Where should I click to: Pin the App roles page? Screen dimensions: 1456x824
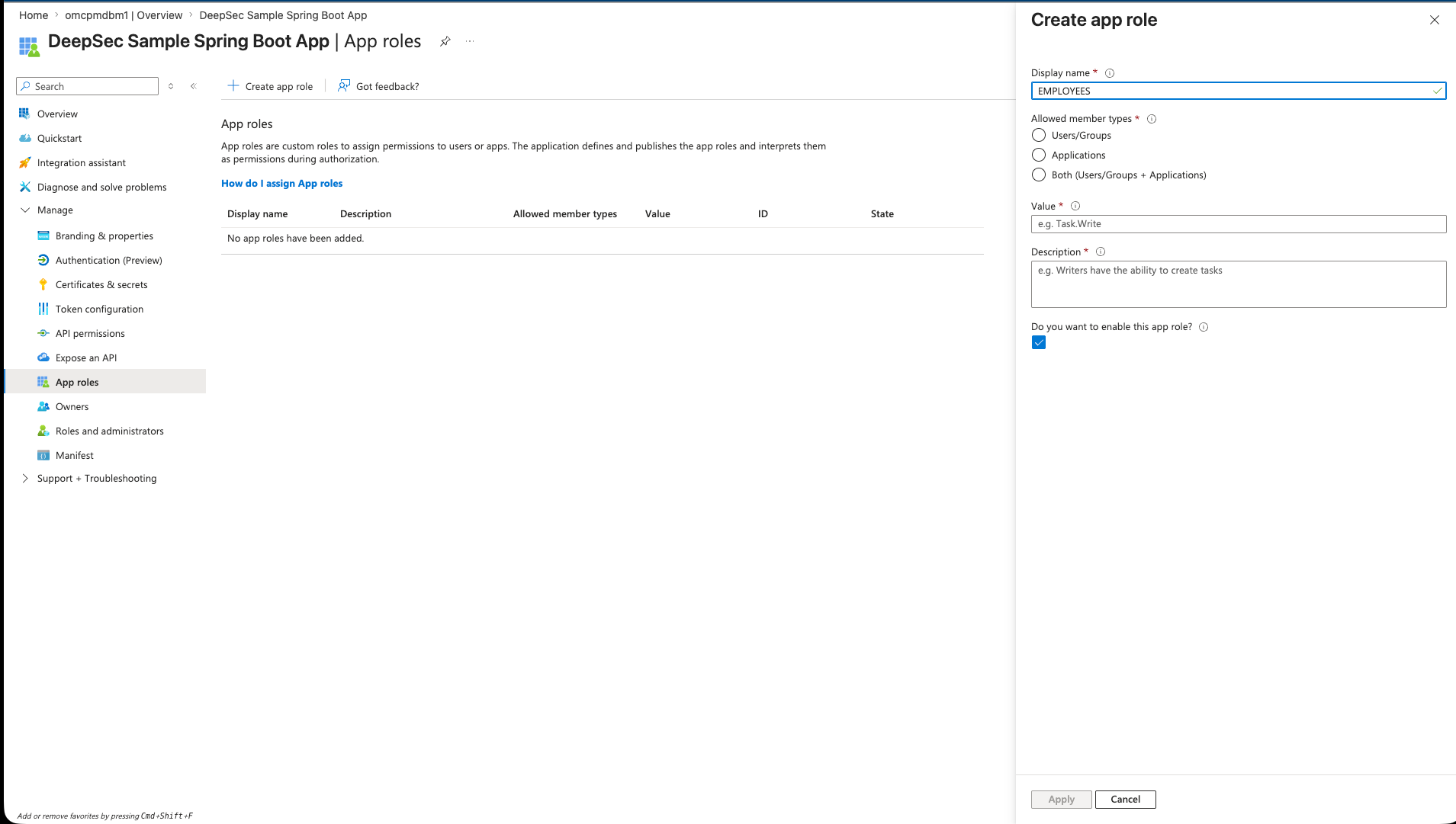point(445,41)
